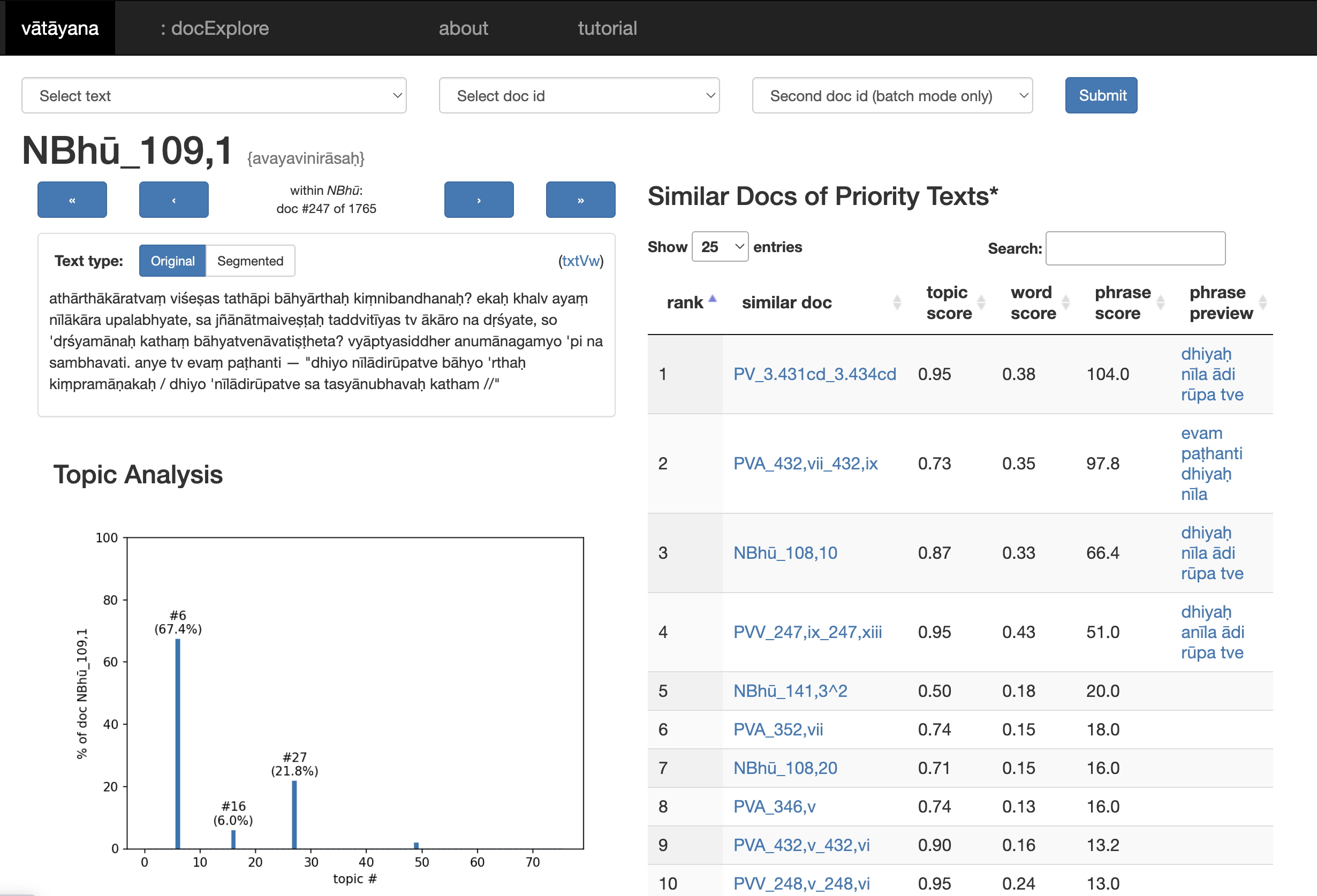The height and width of the screenshot is (896, 1317).
Task: Go to previous document with ‹ button
Action: tap(173, 200)
